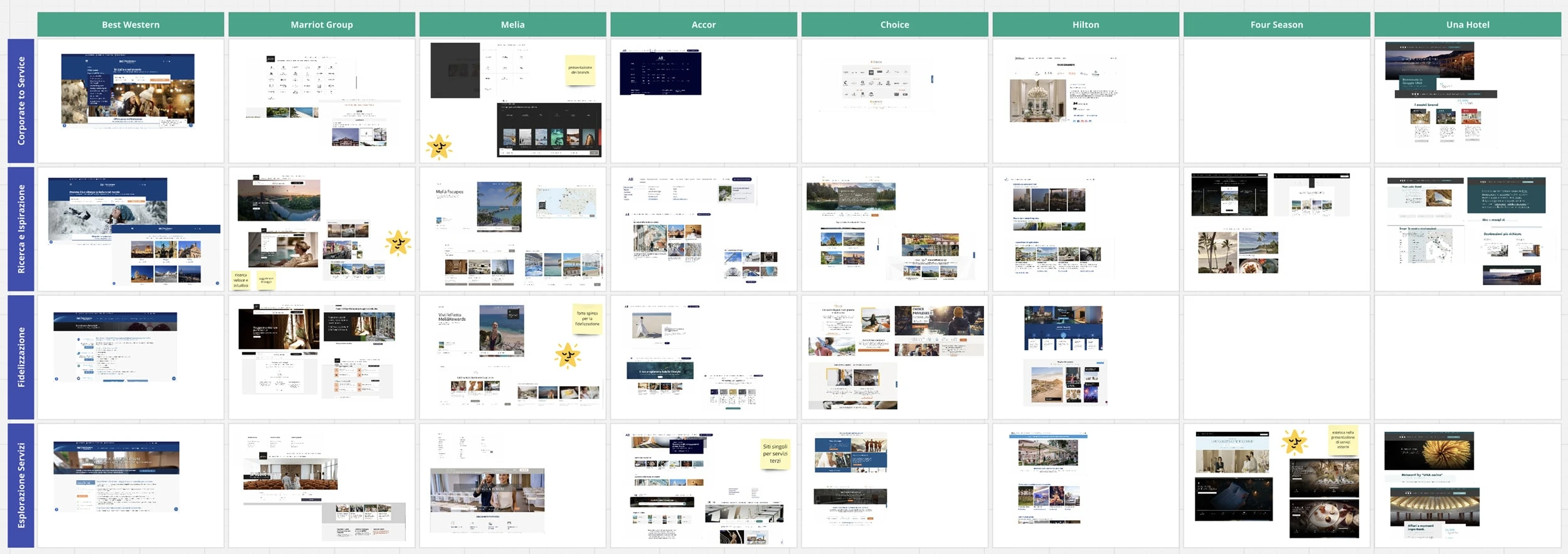Click Melia map screenshot in Ricerca e Ispirazione
The width and height of the screenshot is (1568, 554).
pyautogui.click(x=566, y=202)
